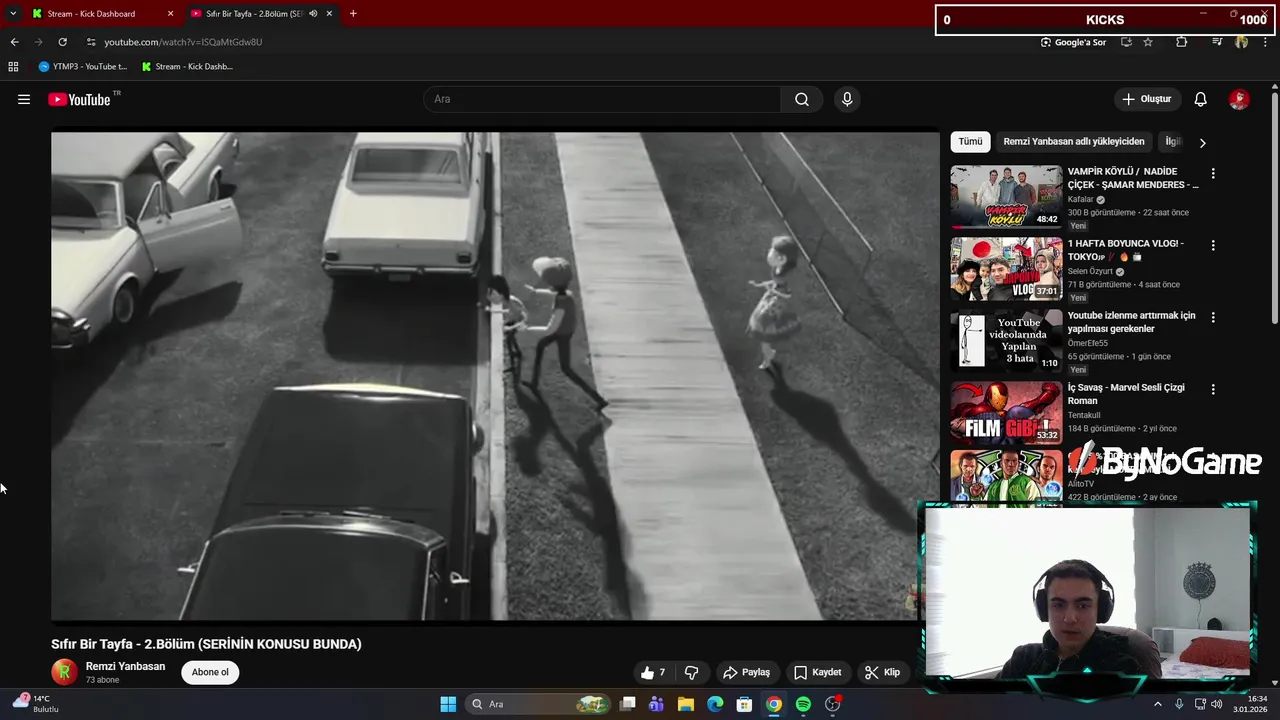Open the weather widget showing 14°C Bulutlu
Viewport: 1280px width, 720px height.
[36, 704]
